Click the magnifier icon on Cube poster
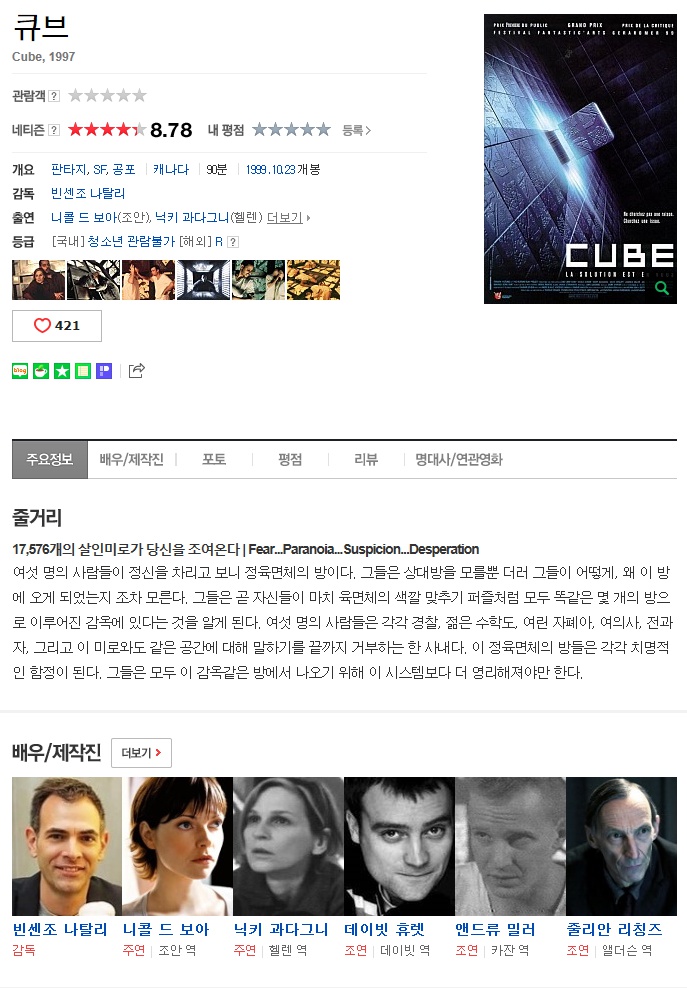 pyautogui.click(x=662, y=288)
